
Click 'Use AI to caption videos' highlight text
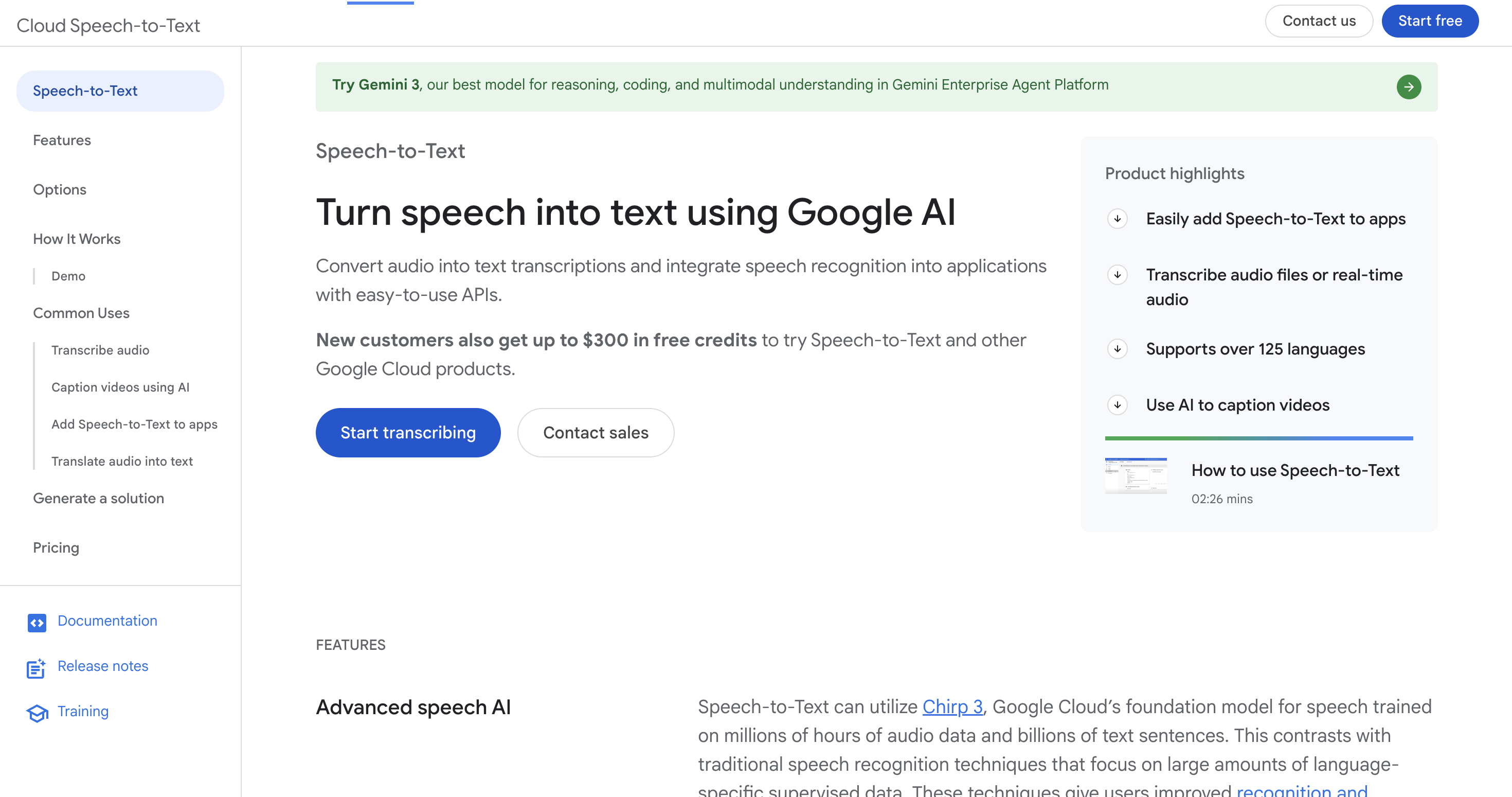[x=1237, y=404]
